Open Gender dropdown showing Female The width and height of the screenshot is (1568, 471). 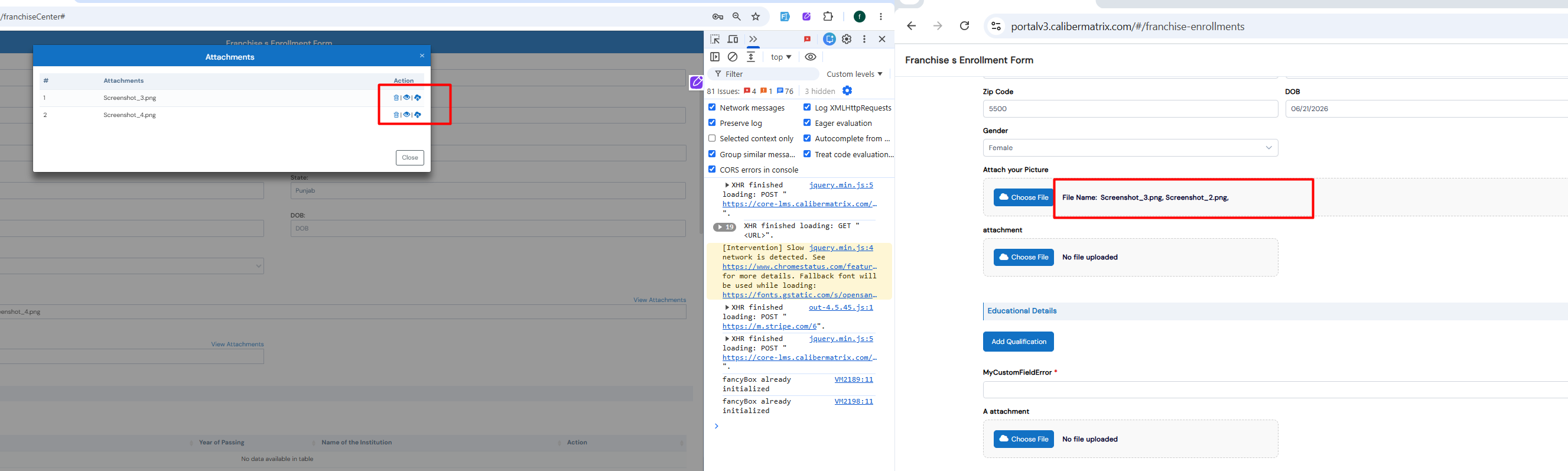(1130, 148)
